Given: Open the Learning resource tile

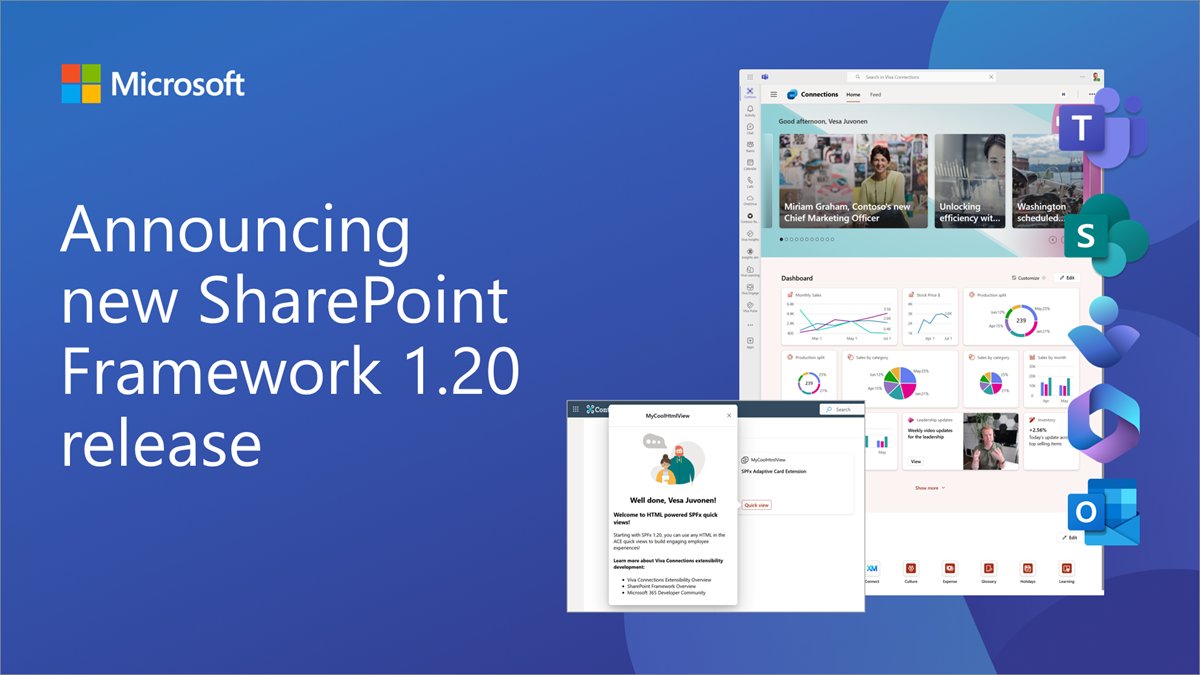Looking at the screenshot, I should coord(1067,570).
